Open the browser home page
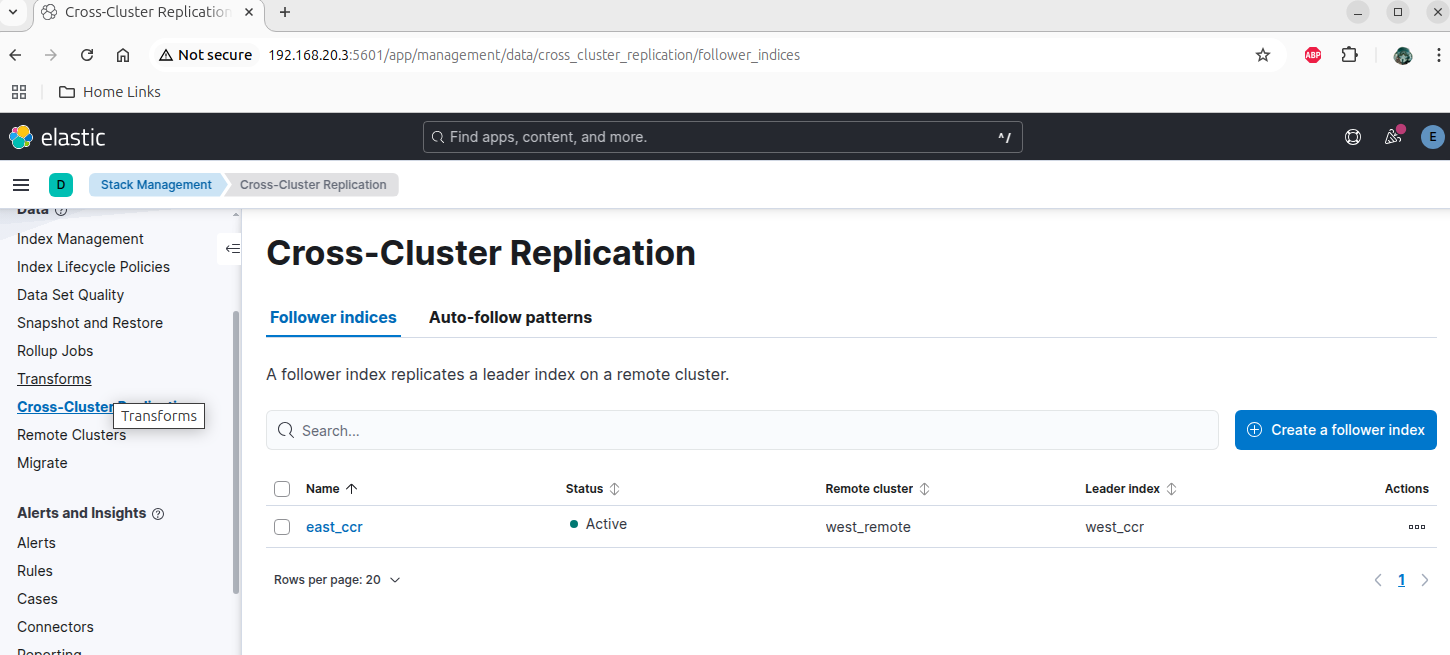 (x=123, y=55)
